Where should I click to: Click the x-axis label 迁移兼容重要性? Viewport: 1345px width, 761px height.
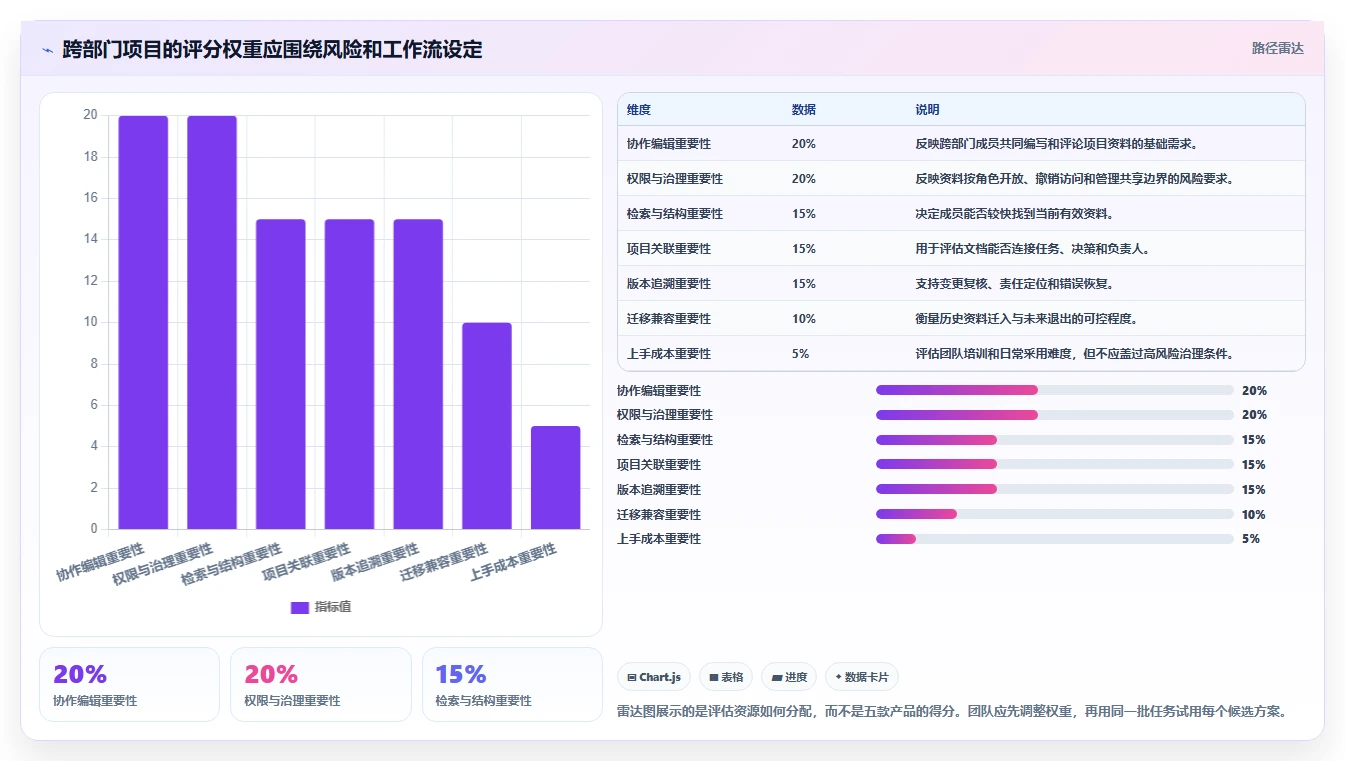[445, 563]
